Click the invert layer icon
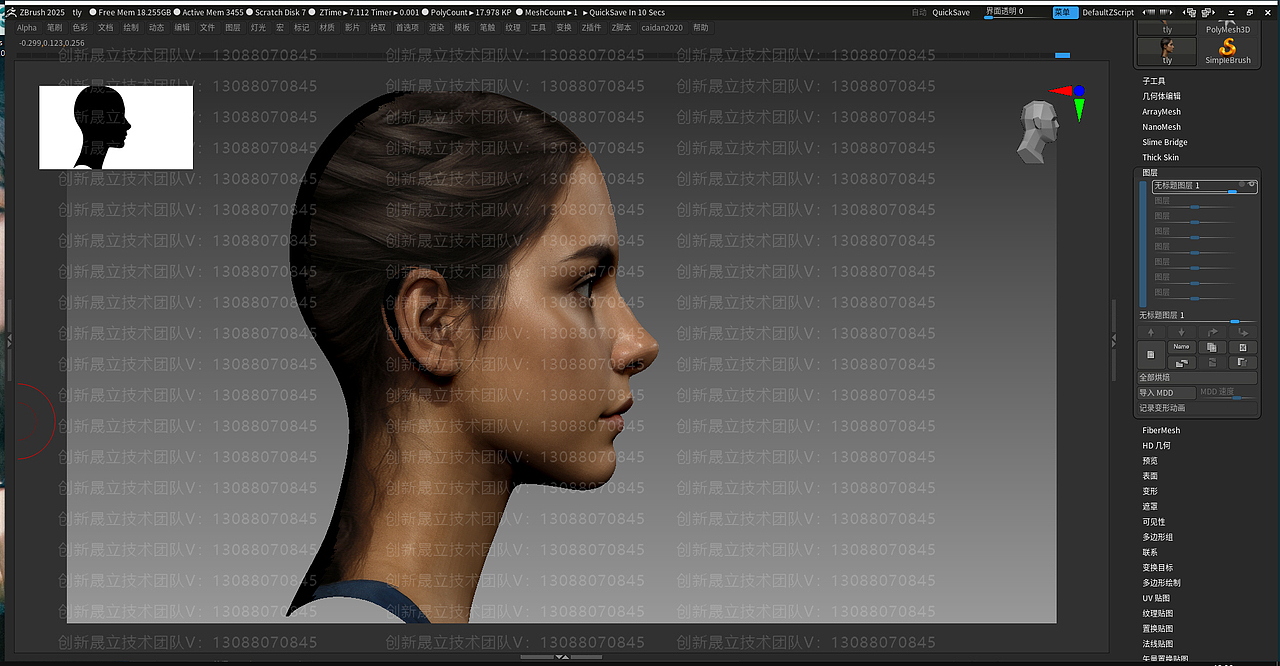 pos(1243,363)
